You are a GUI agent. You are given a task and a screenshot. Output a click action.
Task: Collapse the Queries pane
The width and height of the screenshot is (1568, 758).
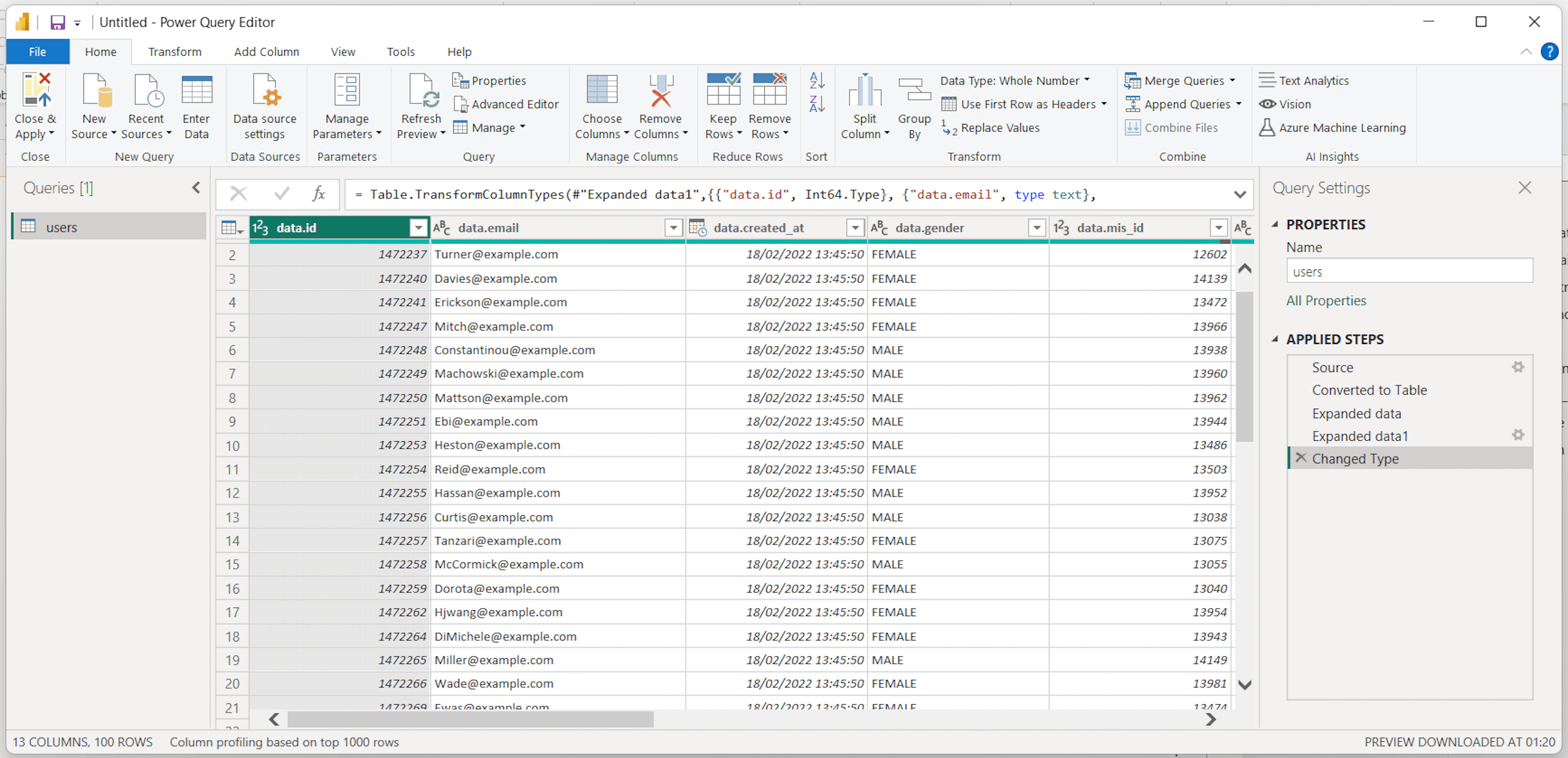(196, 187)
